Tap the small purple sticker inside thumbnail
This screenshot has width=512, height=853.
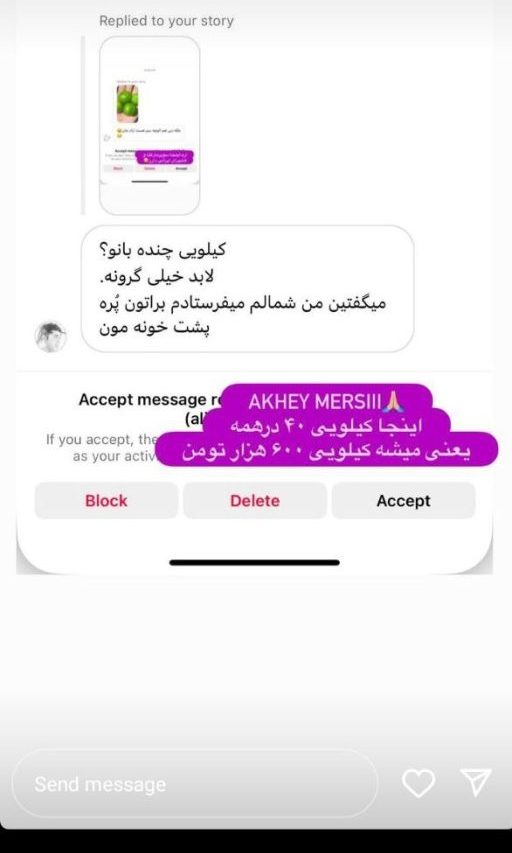point(164,157)
